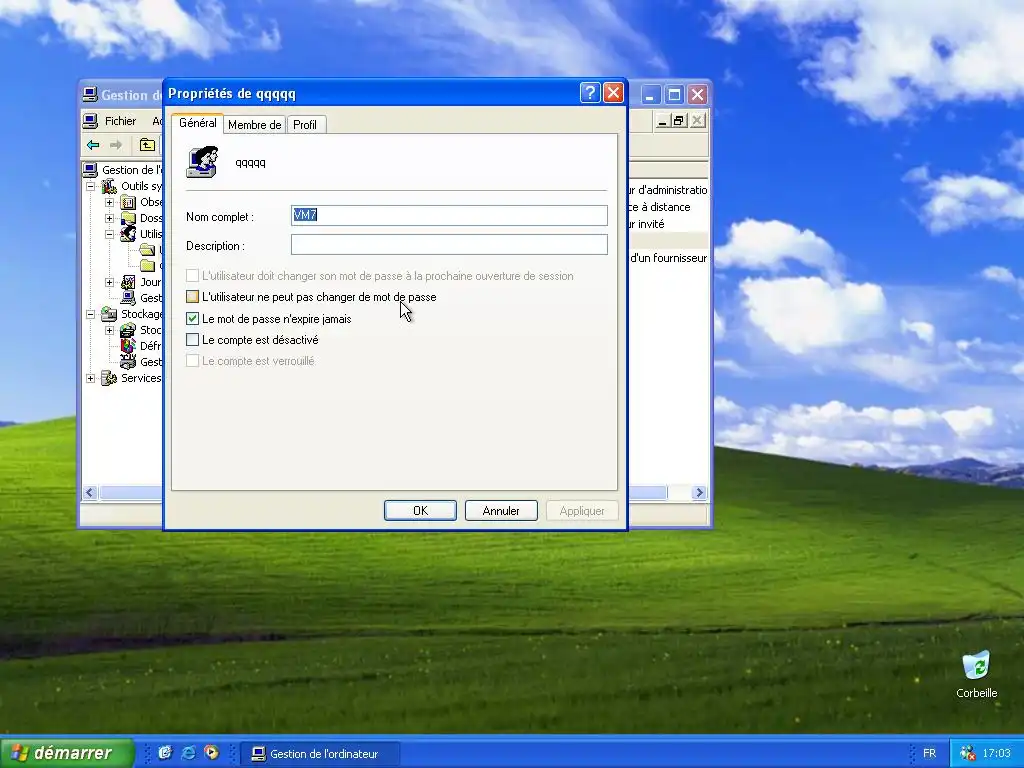
Task: Switch to the Général tab
Action: pos(198,123)
